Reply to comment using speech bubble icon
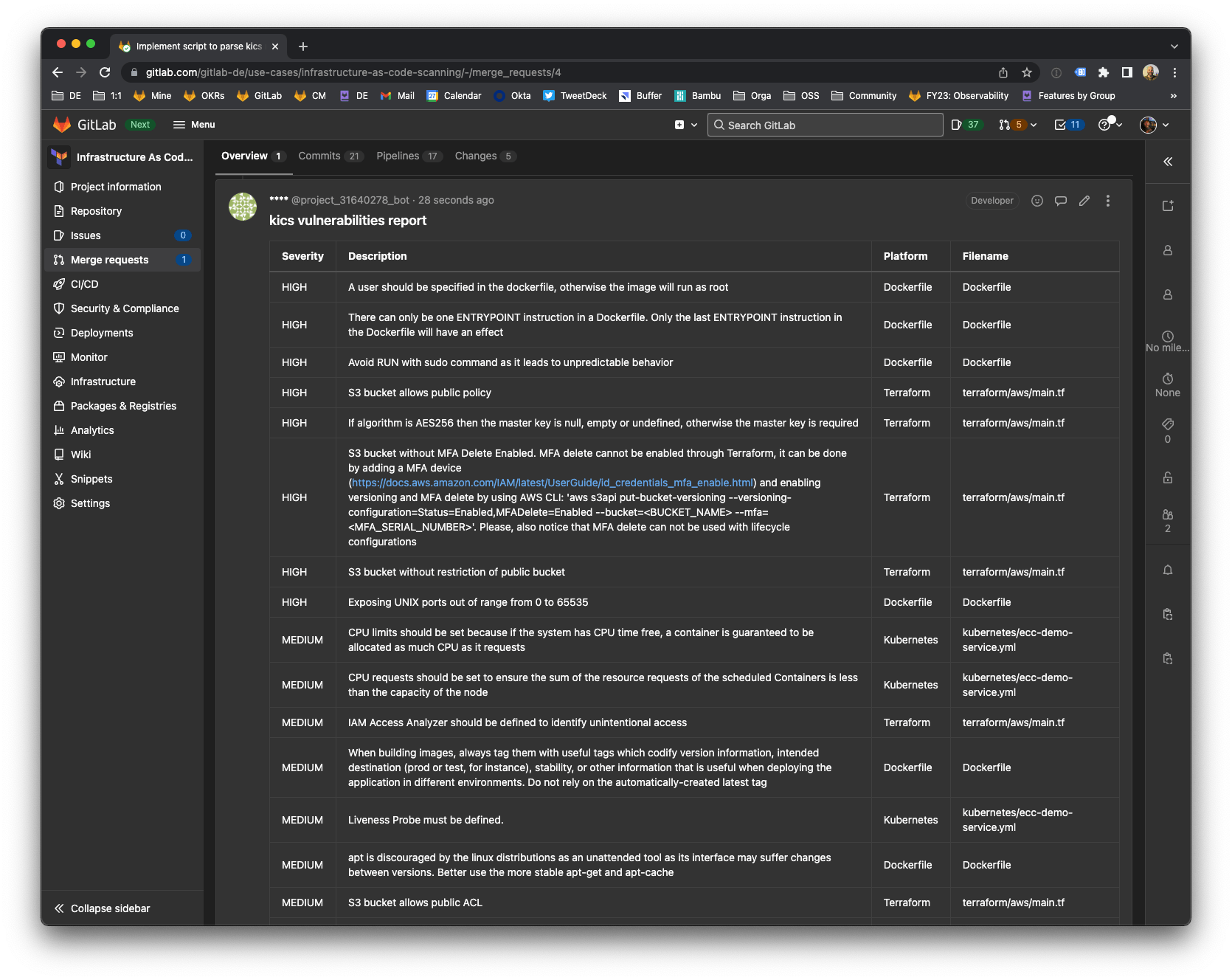The image size is (1232, 980). [1060, 201]
